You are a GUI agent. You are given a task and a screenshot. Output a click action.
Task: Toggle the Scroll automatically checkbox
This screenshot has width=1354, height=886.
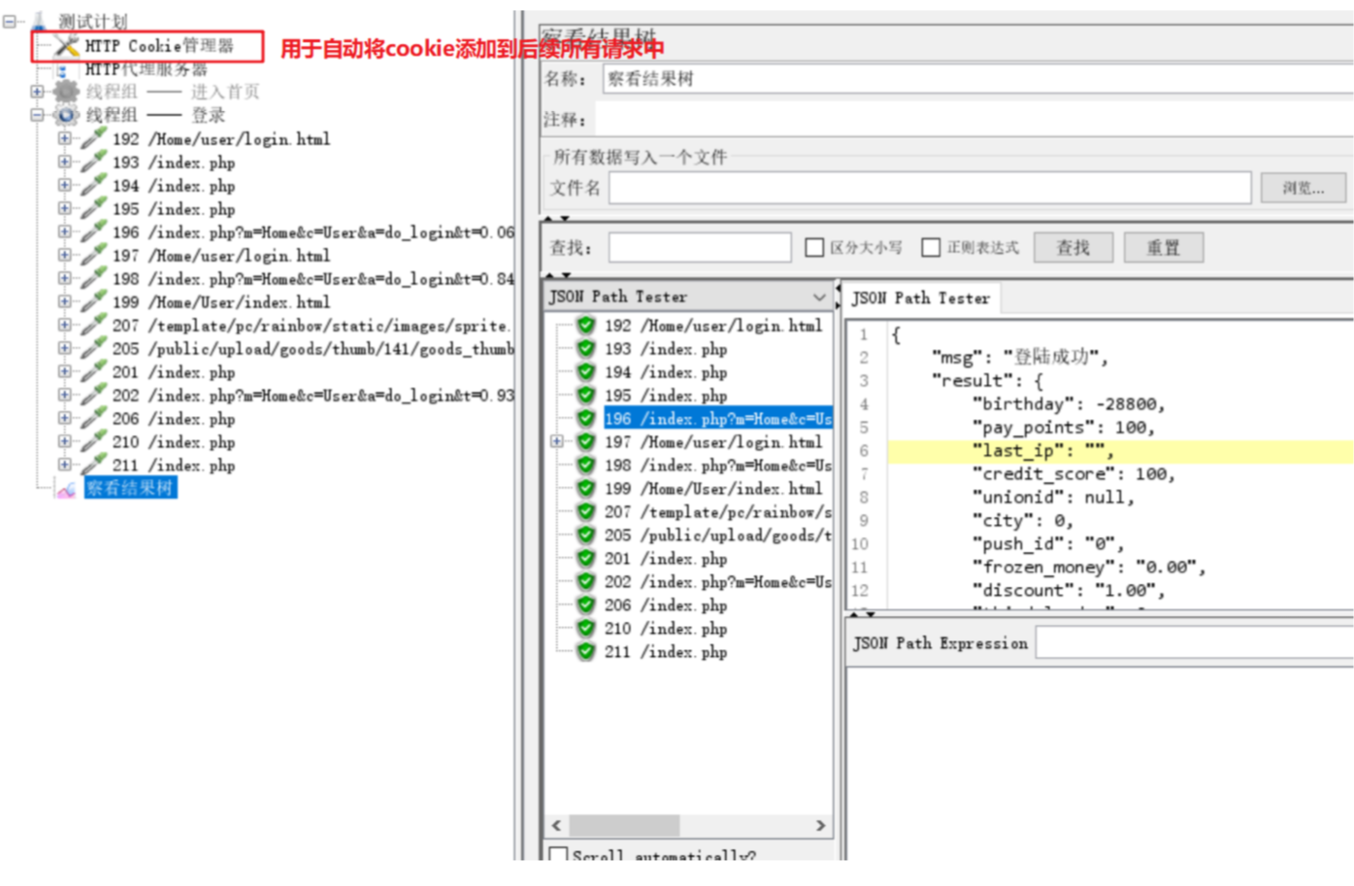coord(558,856)
